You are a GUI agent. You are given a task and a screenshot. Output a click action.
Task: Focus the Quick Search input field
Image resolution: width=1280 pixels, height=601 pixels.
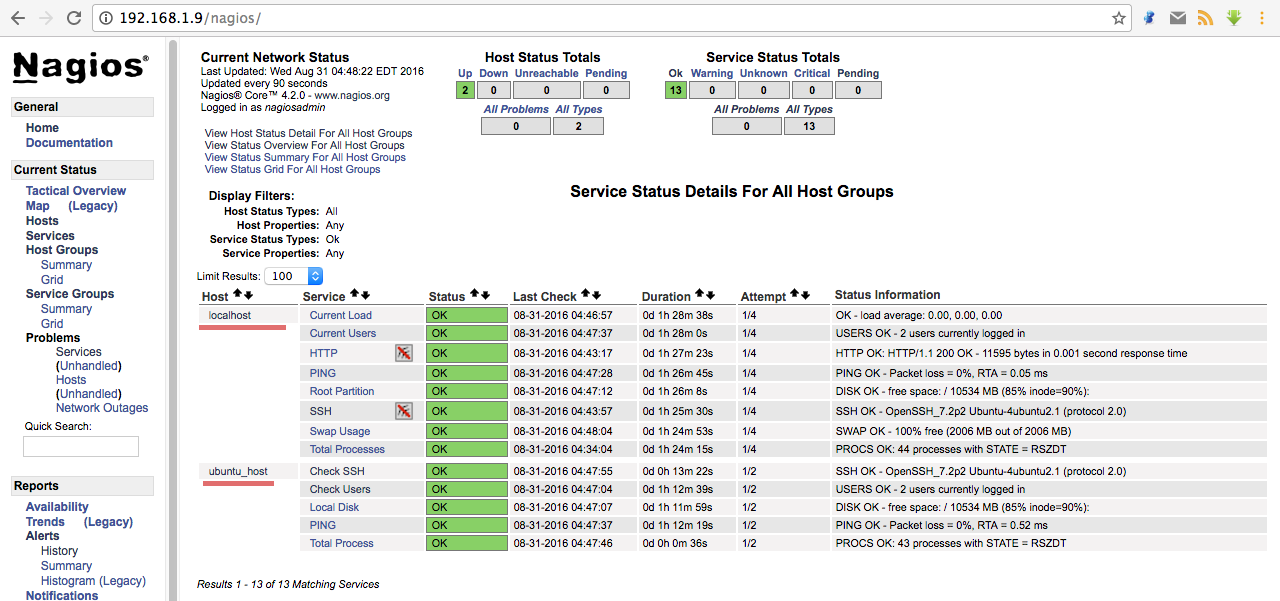(81, 446)
